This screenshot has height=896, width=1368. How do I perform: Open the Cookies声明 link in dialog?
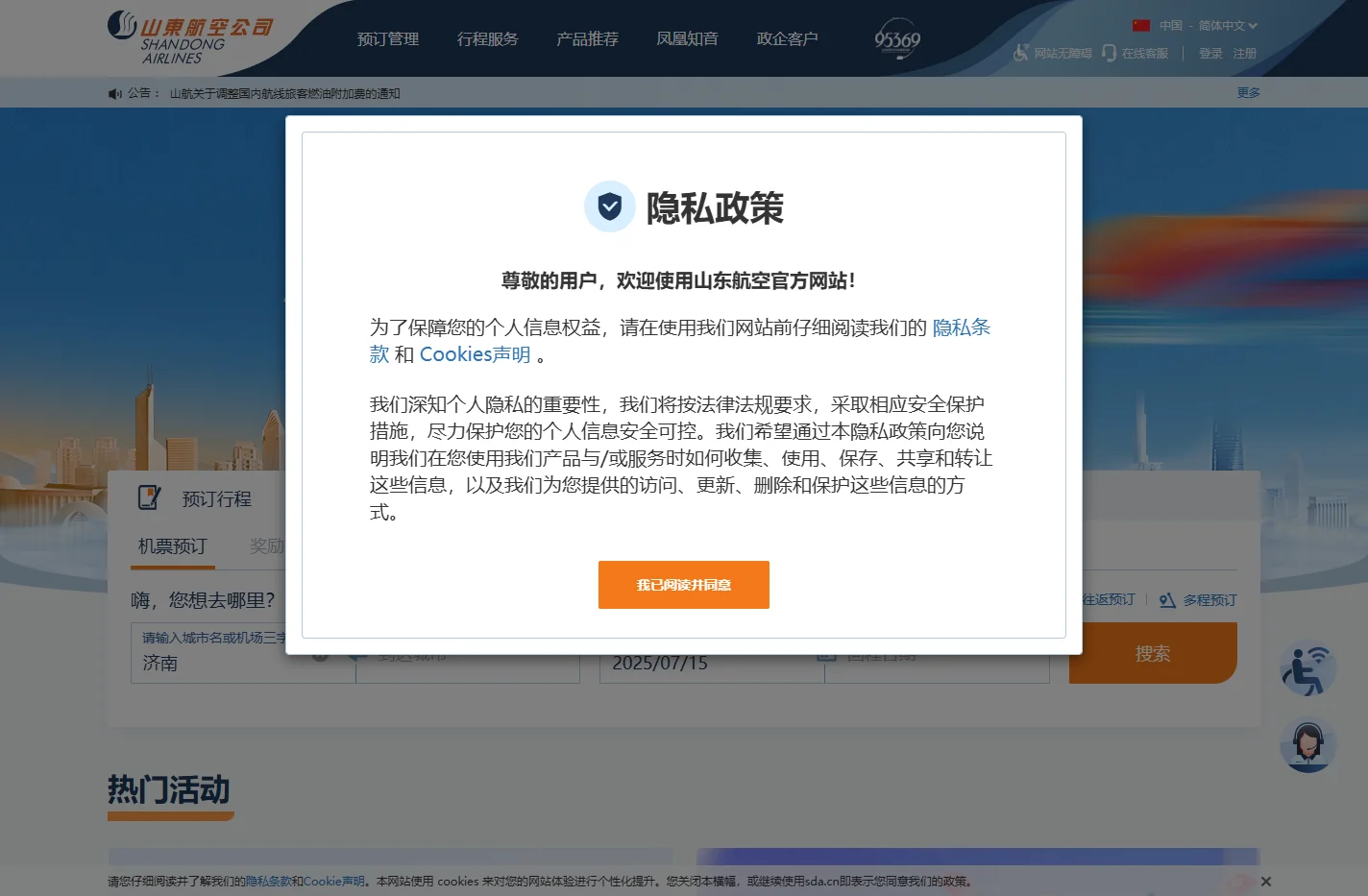[476, 354]
